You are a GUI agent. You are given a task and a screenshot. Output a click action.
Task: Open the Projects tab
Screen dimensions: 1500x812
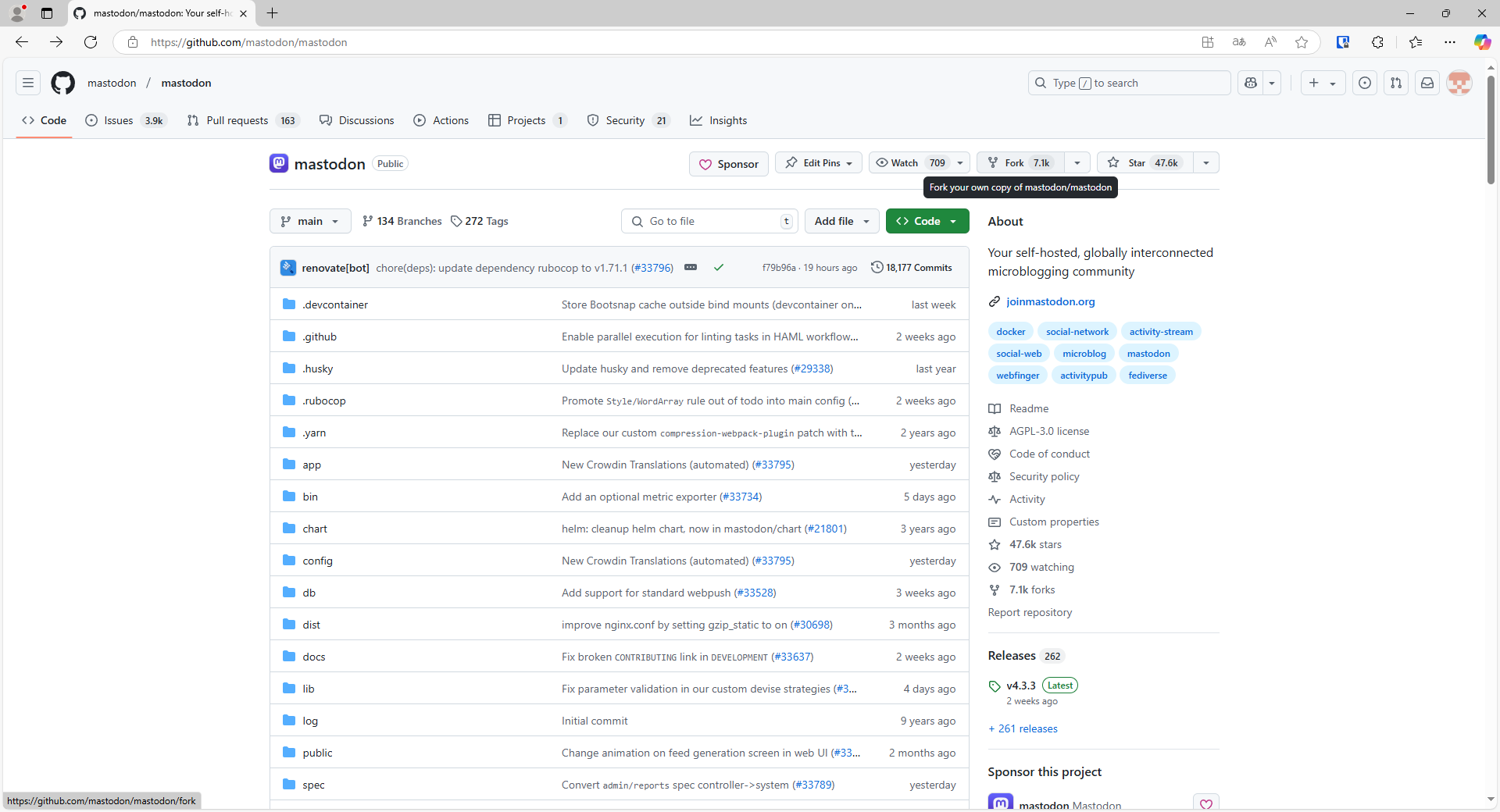[x=527, y=120]
